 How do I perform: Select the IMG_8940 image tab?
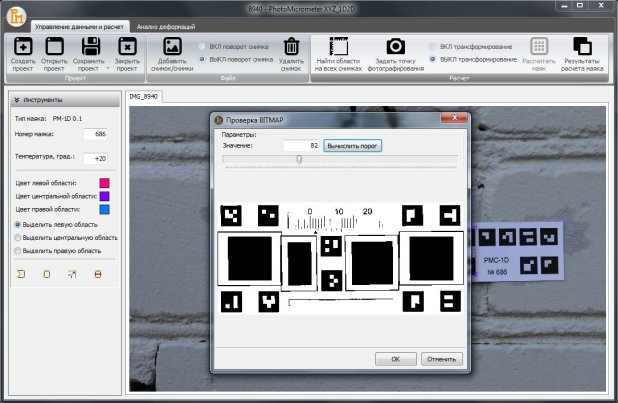point(143,96)
